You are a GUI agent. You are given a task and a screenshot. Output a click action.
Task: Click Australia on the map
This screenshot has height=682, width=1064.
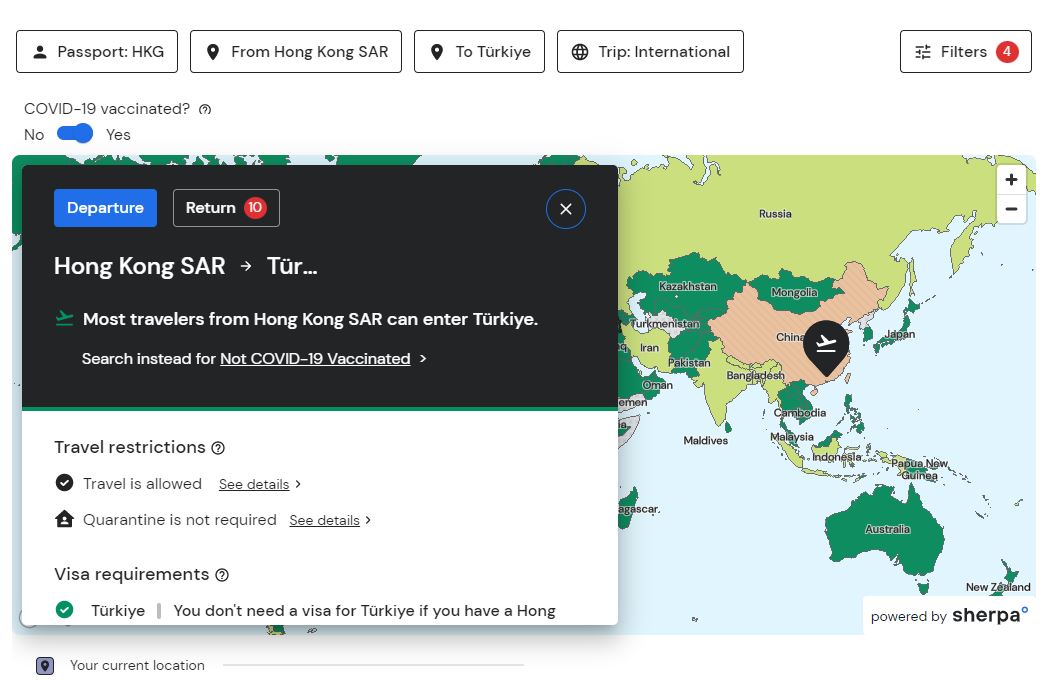pyautogui.click(x=887, y=529)
